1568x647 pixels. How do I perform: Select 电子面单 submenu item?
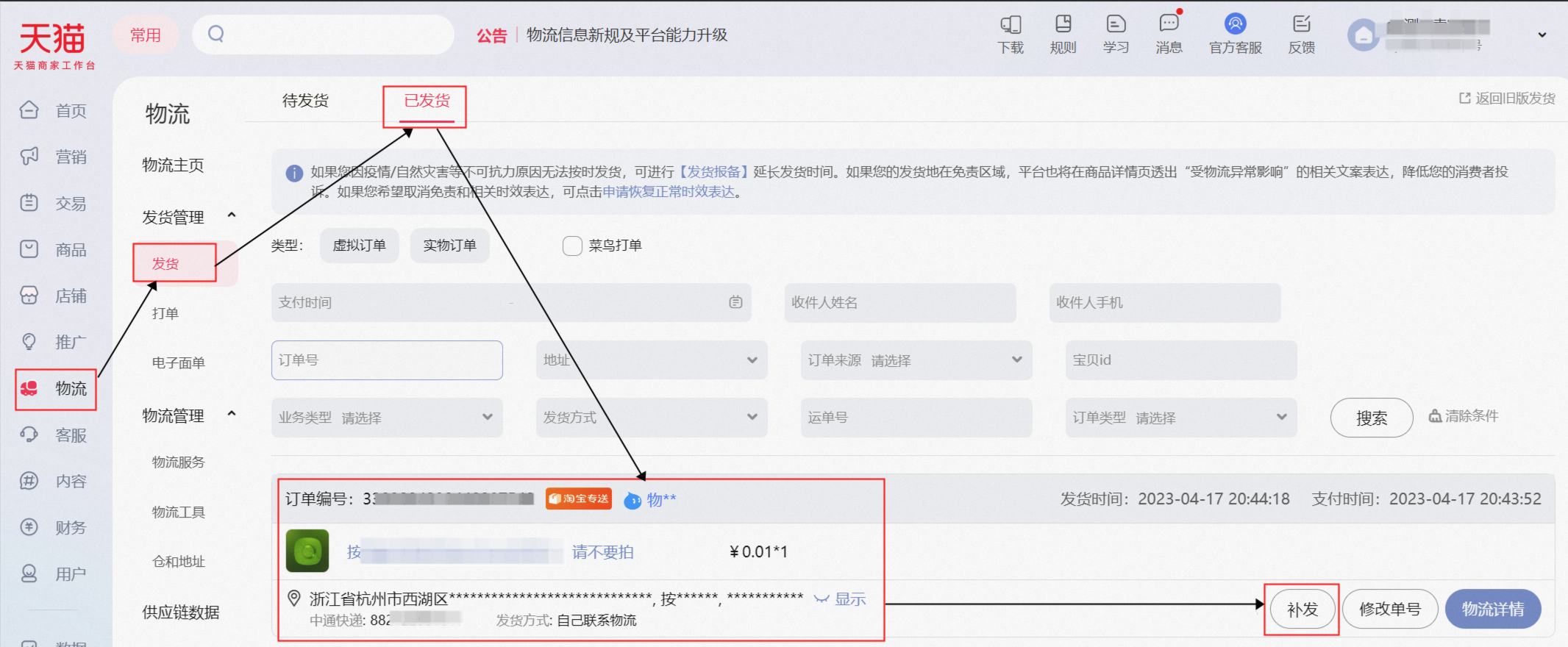[x=179, y=362]
